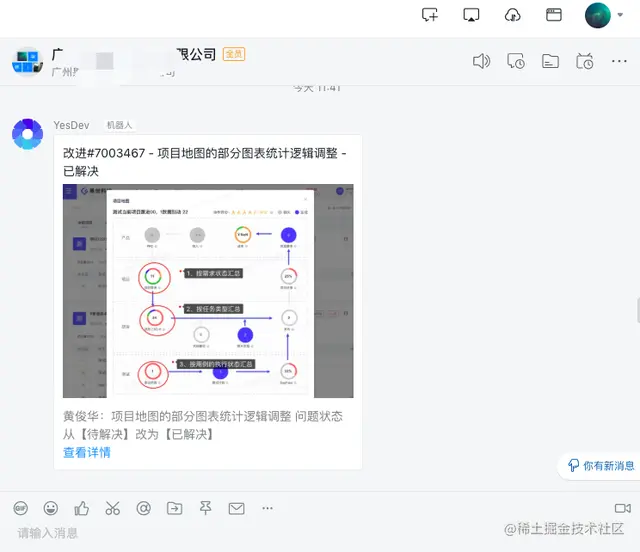
Task: Click the cloud download icon
Action: [512, 15]
